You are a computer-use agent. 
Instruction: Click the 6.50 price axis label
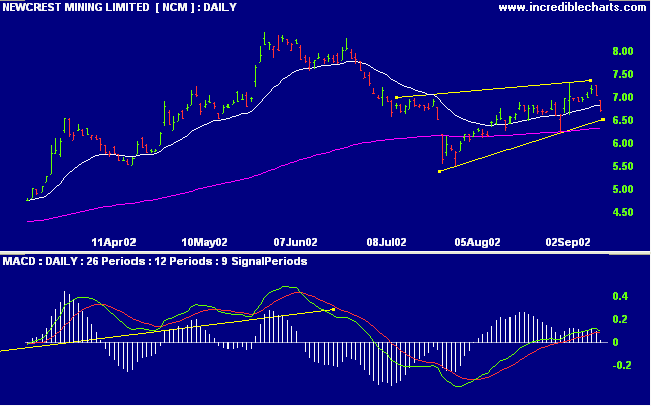622,121
